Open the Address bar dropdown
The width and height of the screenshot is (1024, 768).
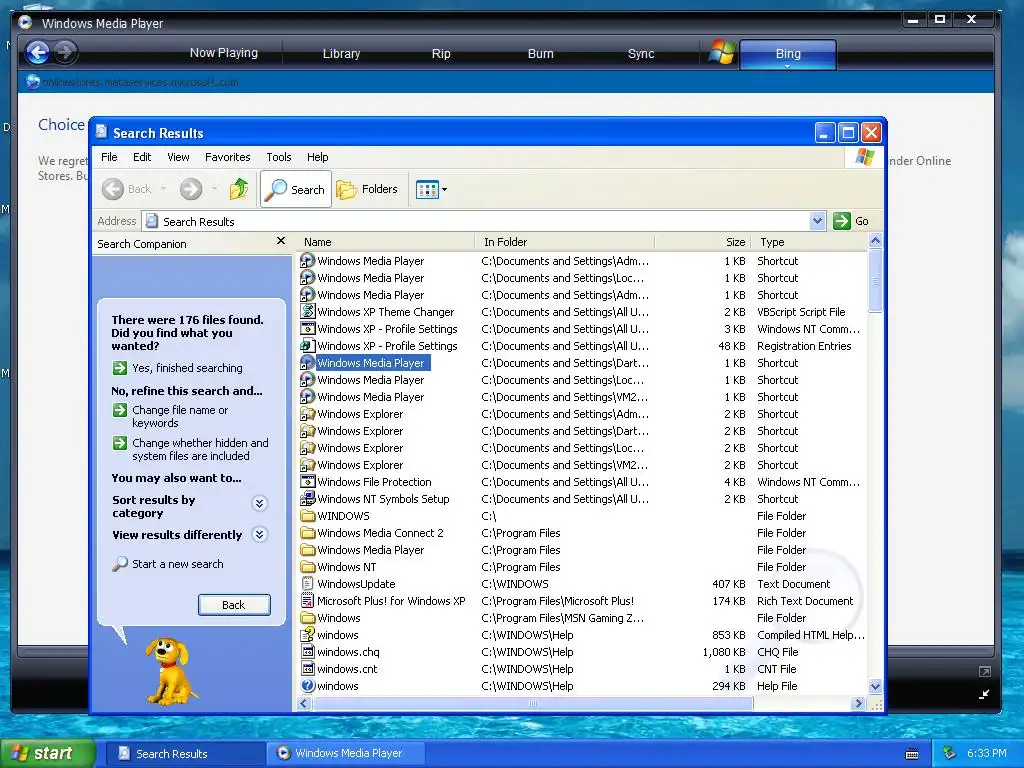point(817,221)
